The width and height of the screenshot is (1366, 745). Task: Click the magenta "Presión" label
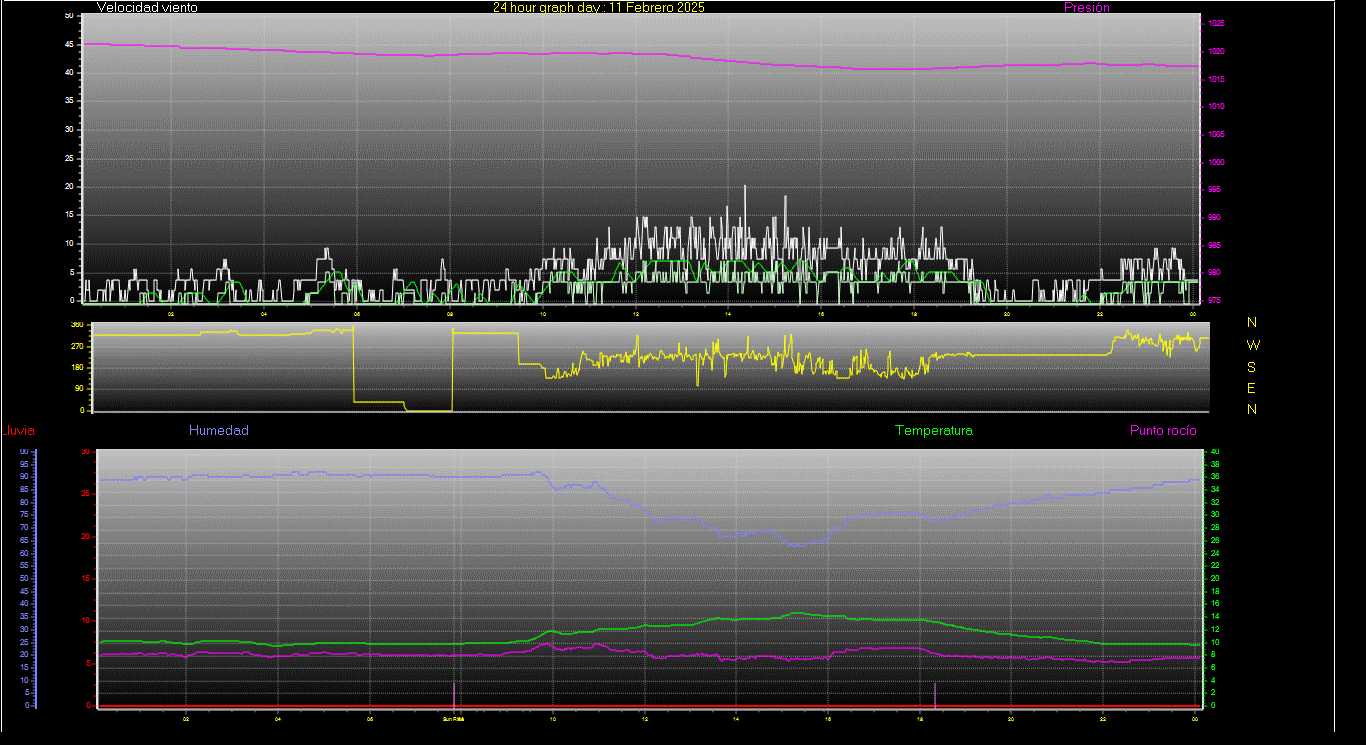[x=1086, y=7]
